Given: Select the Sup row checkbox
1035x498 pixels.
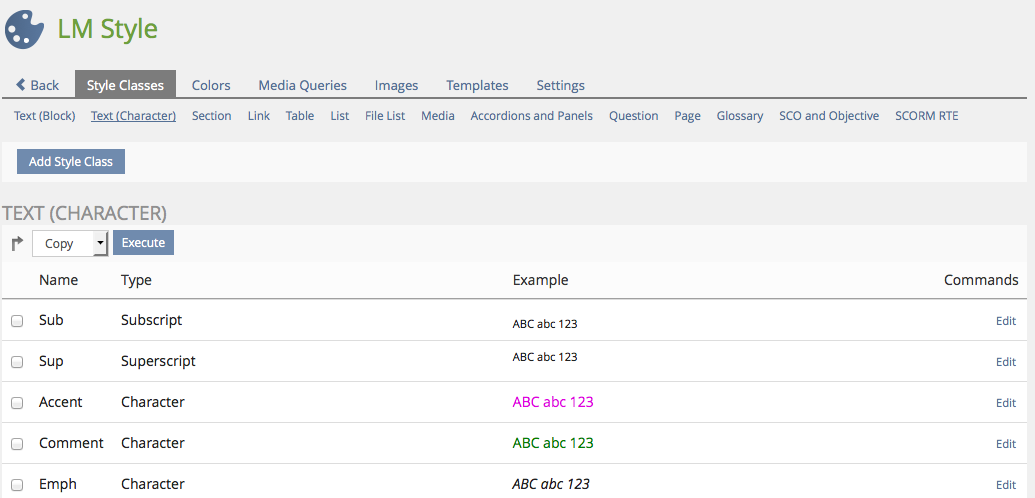Looking at the screenshot, I should coord(17,362).
